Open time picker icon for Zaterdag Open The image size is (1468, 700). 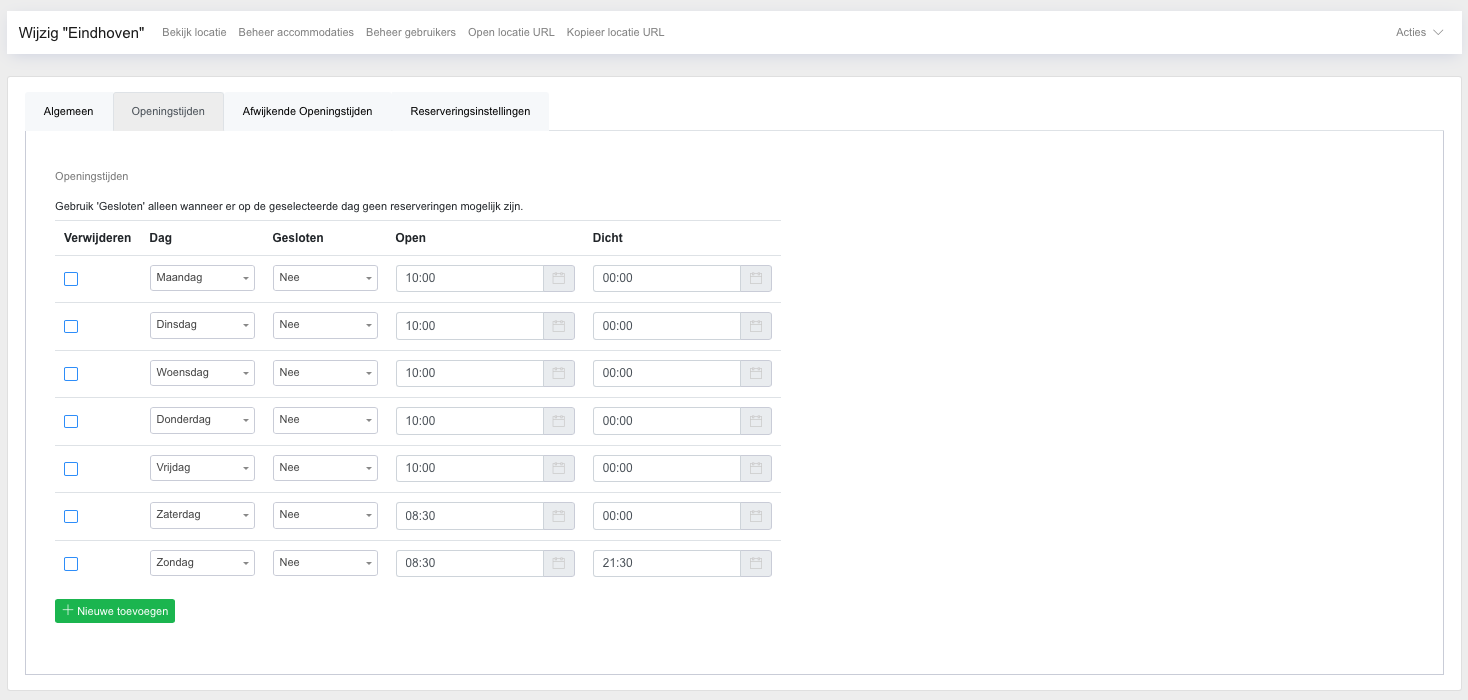559,516
